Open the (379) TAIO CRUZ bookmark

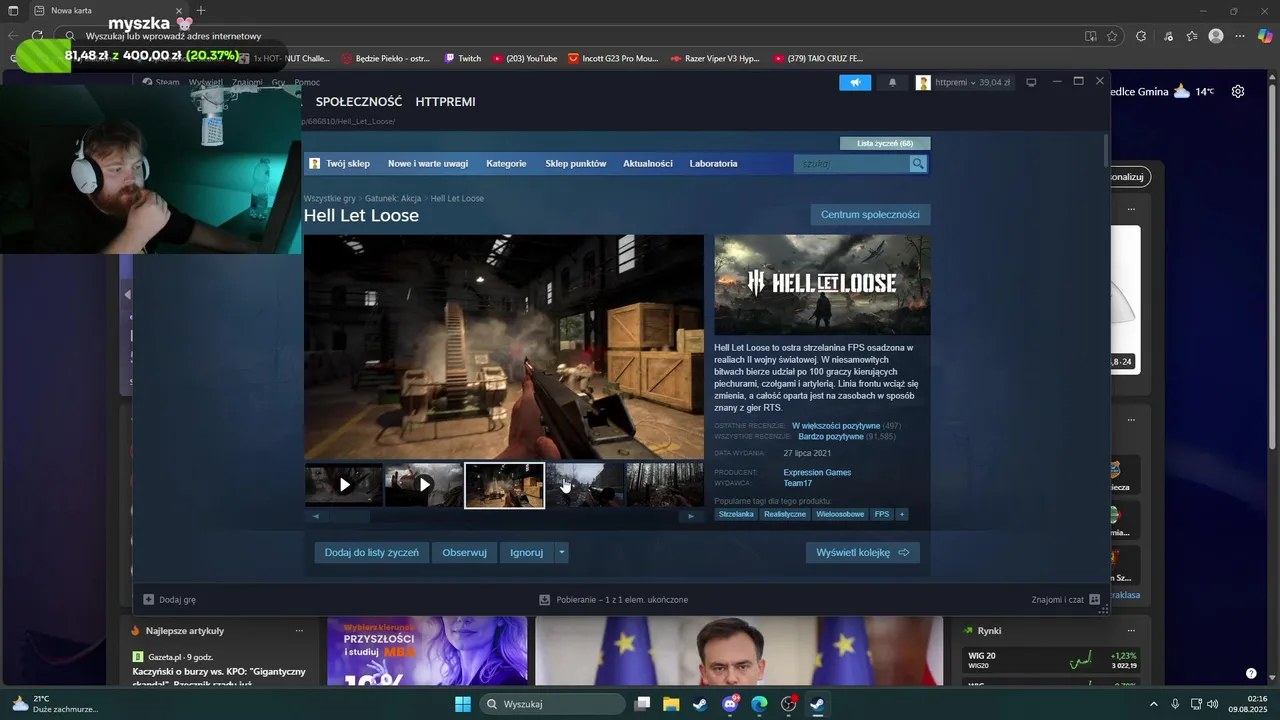[818, 58]
